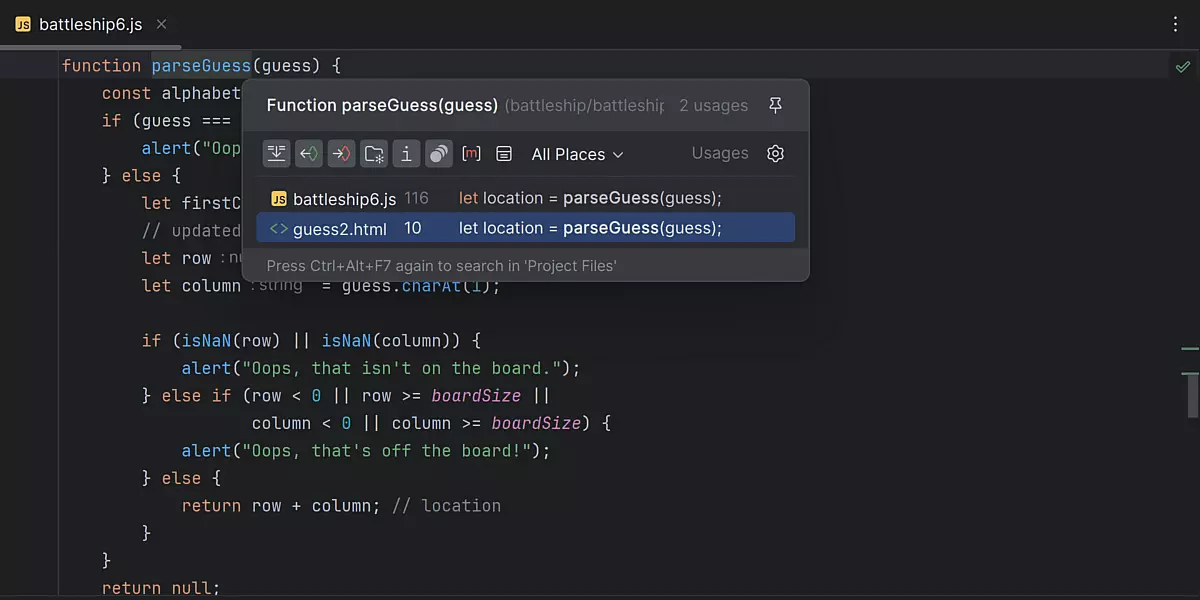Click the green checkmark inspection status icon

tap(1183, 66)
